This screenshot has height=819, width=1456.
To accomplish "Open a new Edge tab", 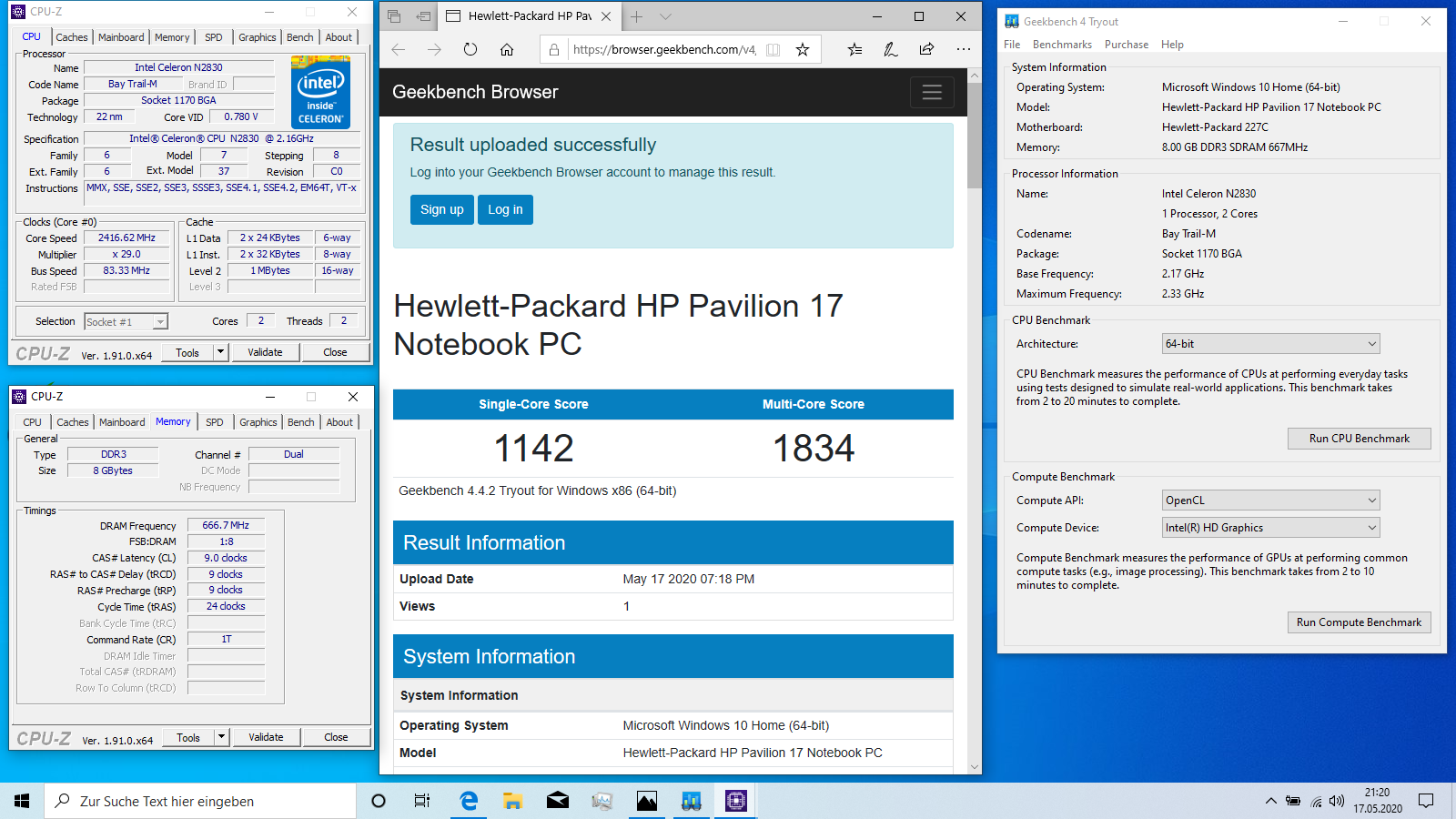I will [x=637, y=16].
